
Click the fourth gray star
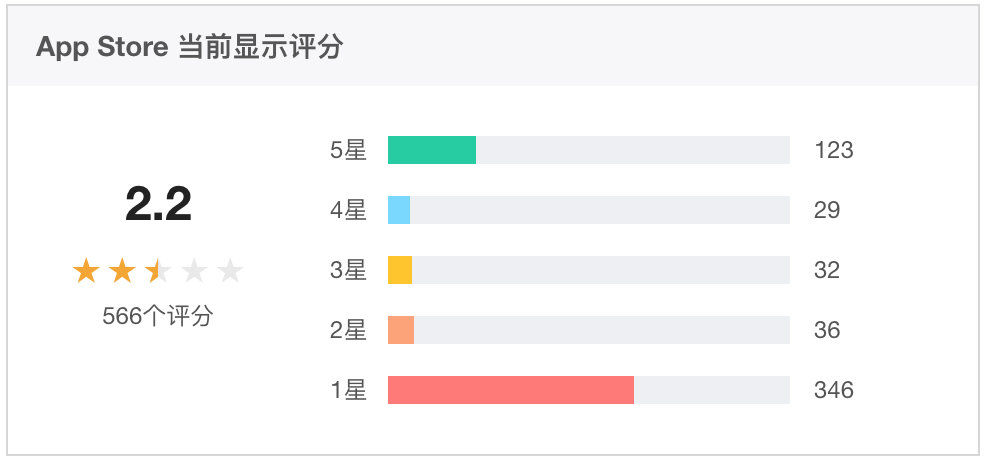(195, 271)
